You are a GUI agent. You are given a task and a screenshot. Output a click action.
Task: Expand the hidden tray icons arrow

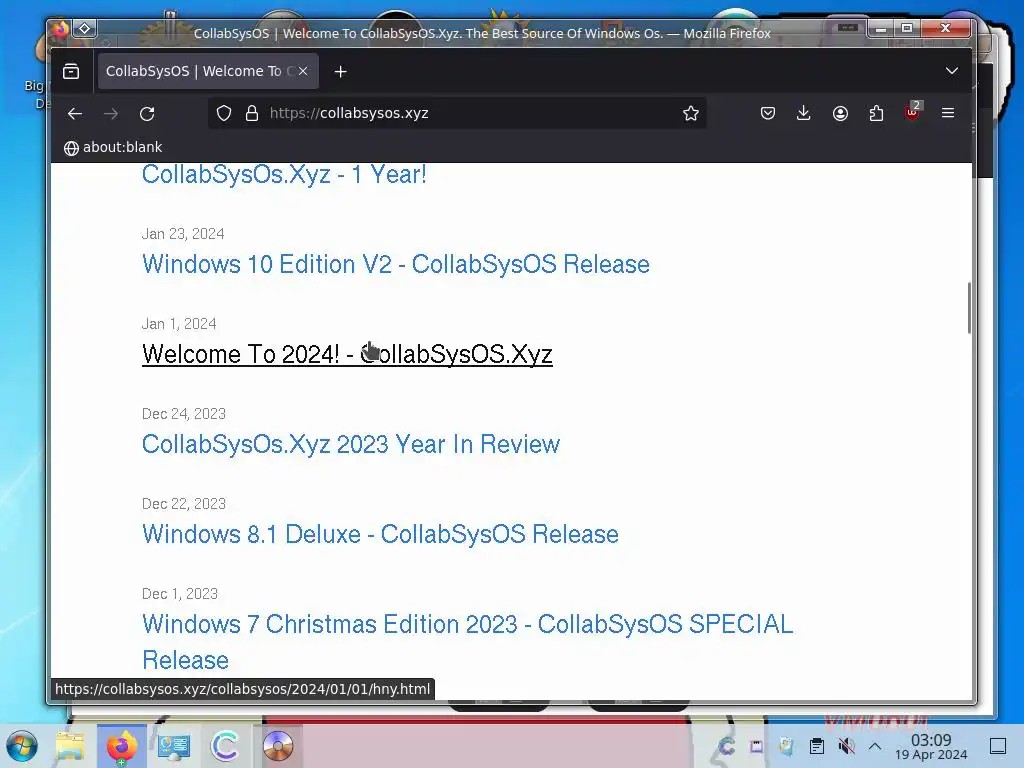pyautogui.click(x=875, y=746)
